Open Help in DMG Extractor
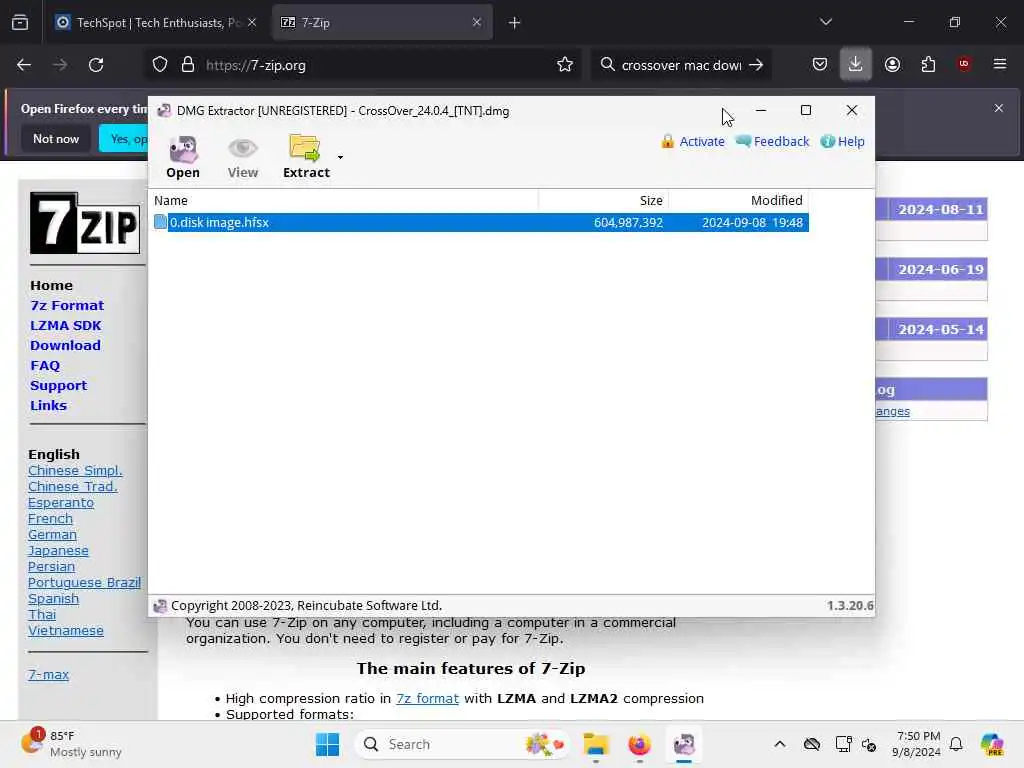 point(842,141)
